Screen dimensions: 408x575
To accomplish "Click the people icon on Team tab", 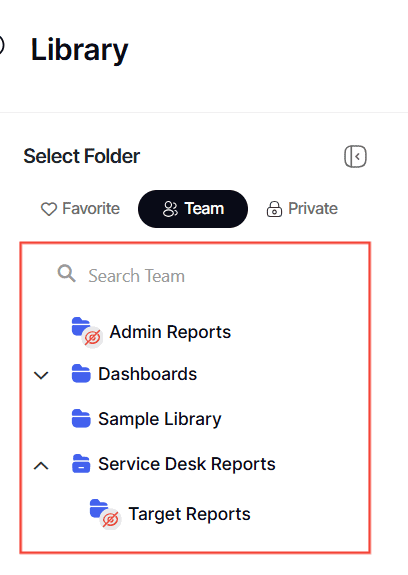I will (170, 209).
